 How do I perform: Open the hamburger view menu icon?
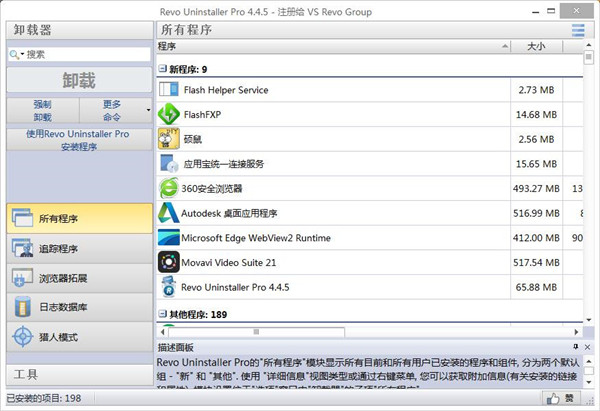tap(578, 30)
